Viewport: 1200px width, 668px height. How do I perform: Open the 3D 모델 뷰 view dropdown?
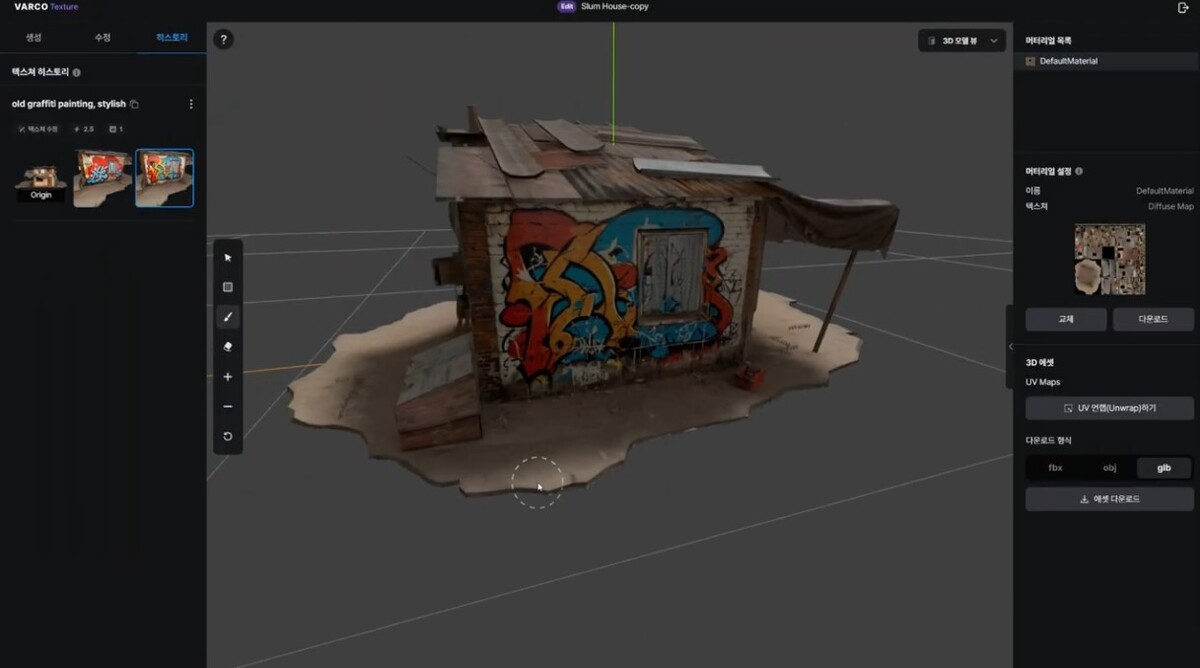tap(962, 41)
